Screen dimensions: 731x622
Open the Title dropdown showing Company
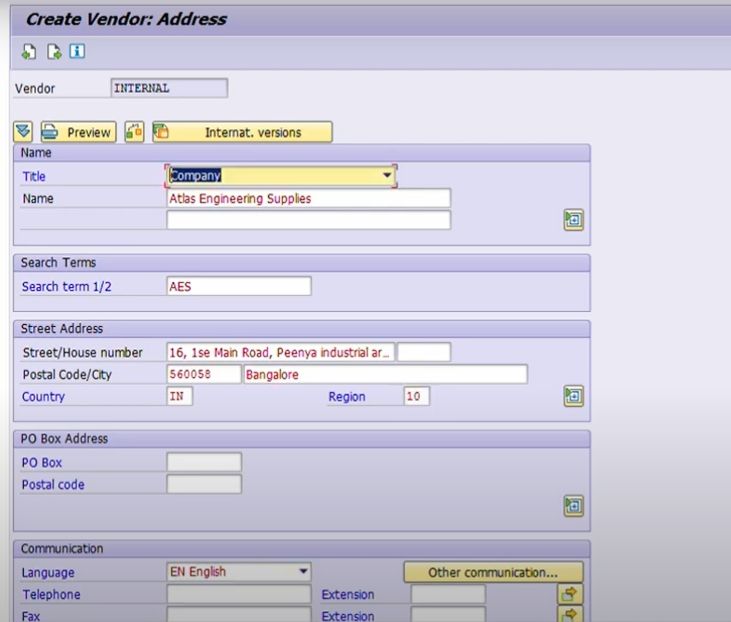click(x=281, y=176)
